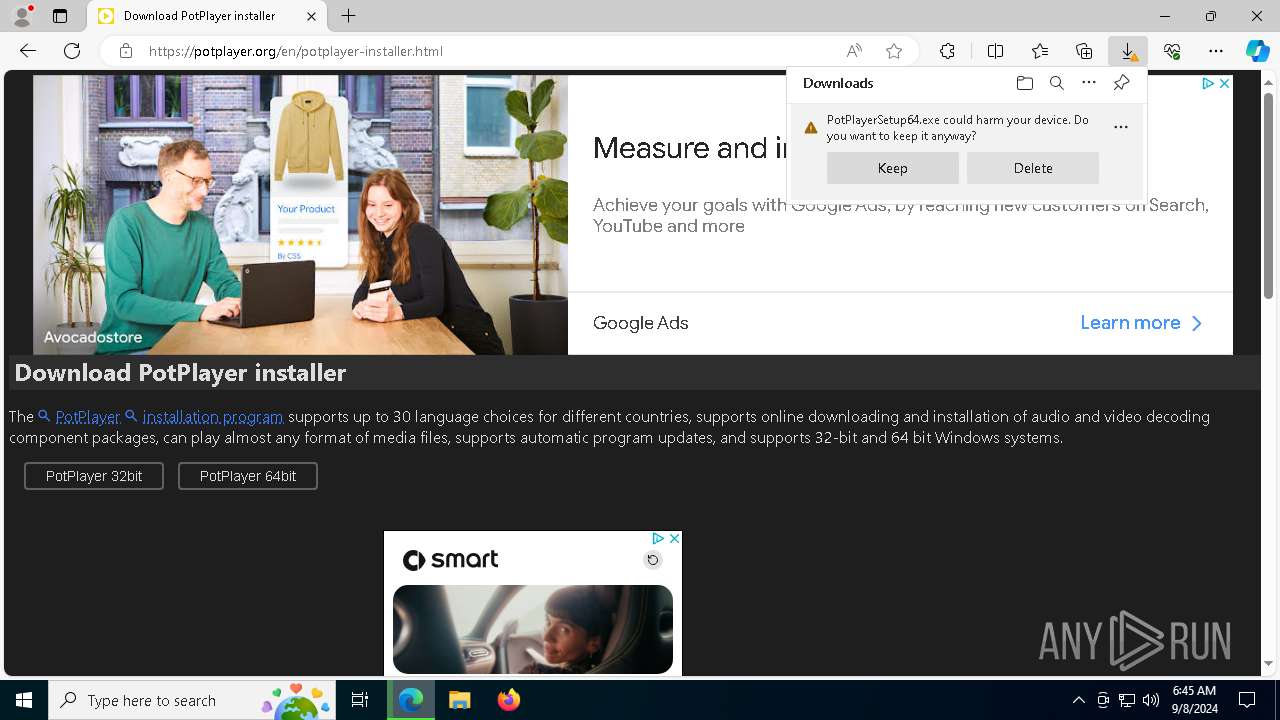The width and height of the screenshot is (1280, 720).
Task: Click the taskbar search box
Action: [190, 700]
